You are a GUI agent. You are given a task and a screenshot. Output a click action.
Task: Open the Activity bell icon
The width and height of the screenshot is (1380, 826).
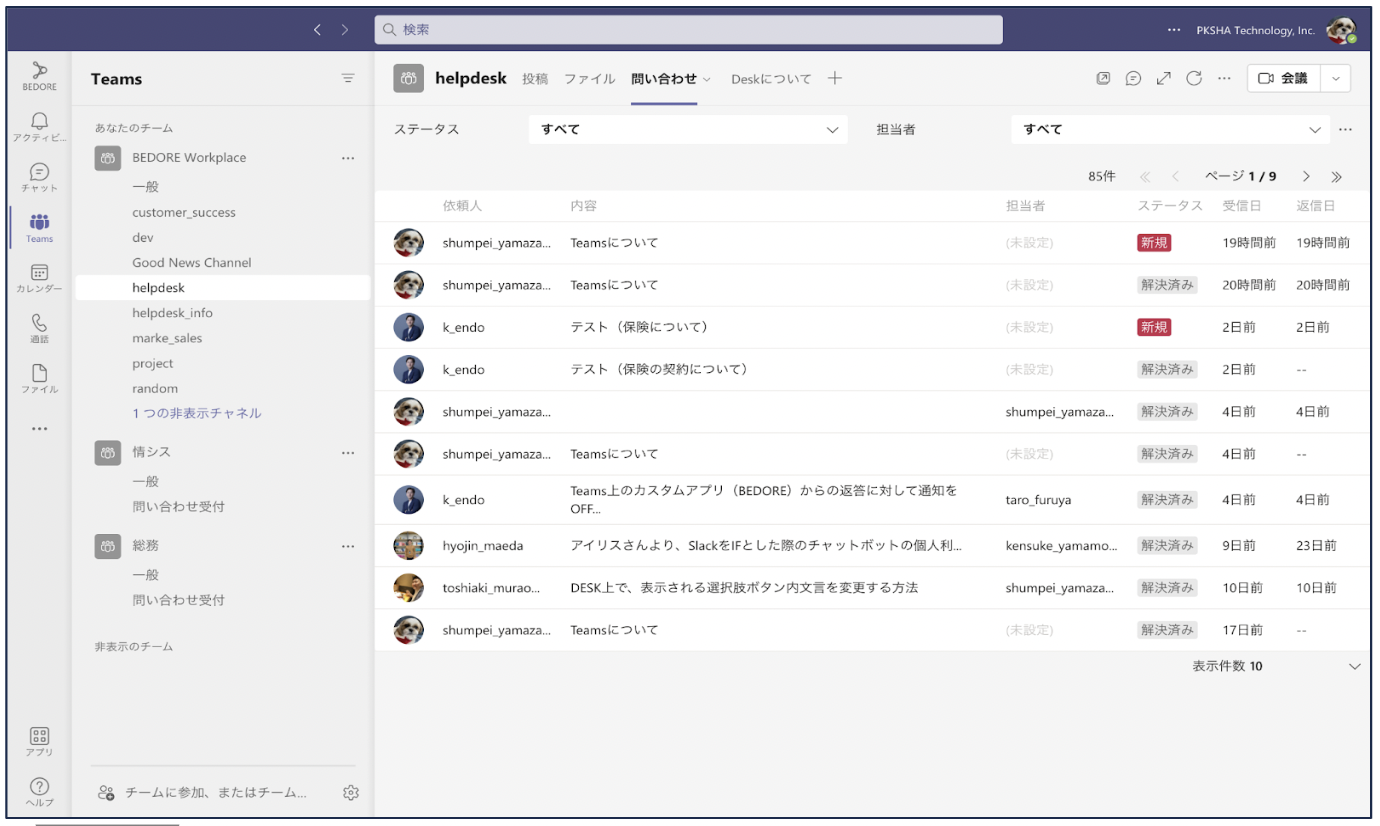pos(39,127)
